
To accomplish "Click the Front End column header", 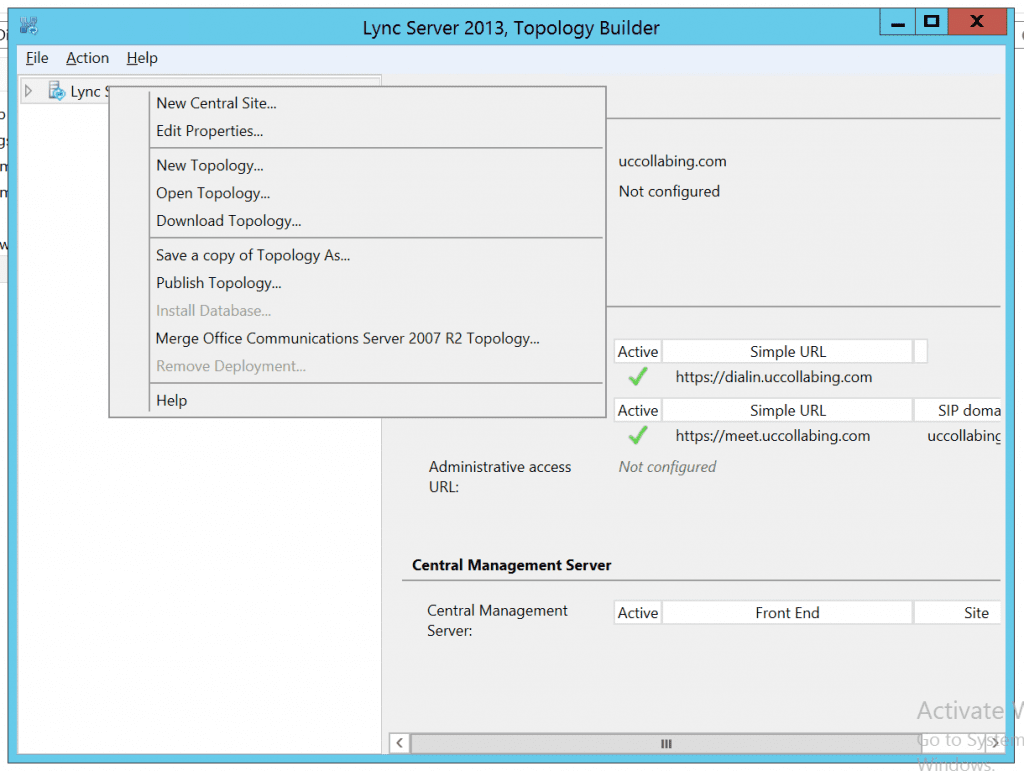I will click(787, 613).
